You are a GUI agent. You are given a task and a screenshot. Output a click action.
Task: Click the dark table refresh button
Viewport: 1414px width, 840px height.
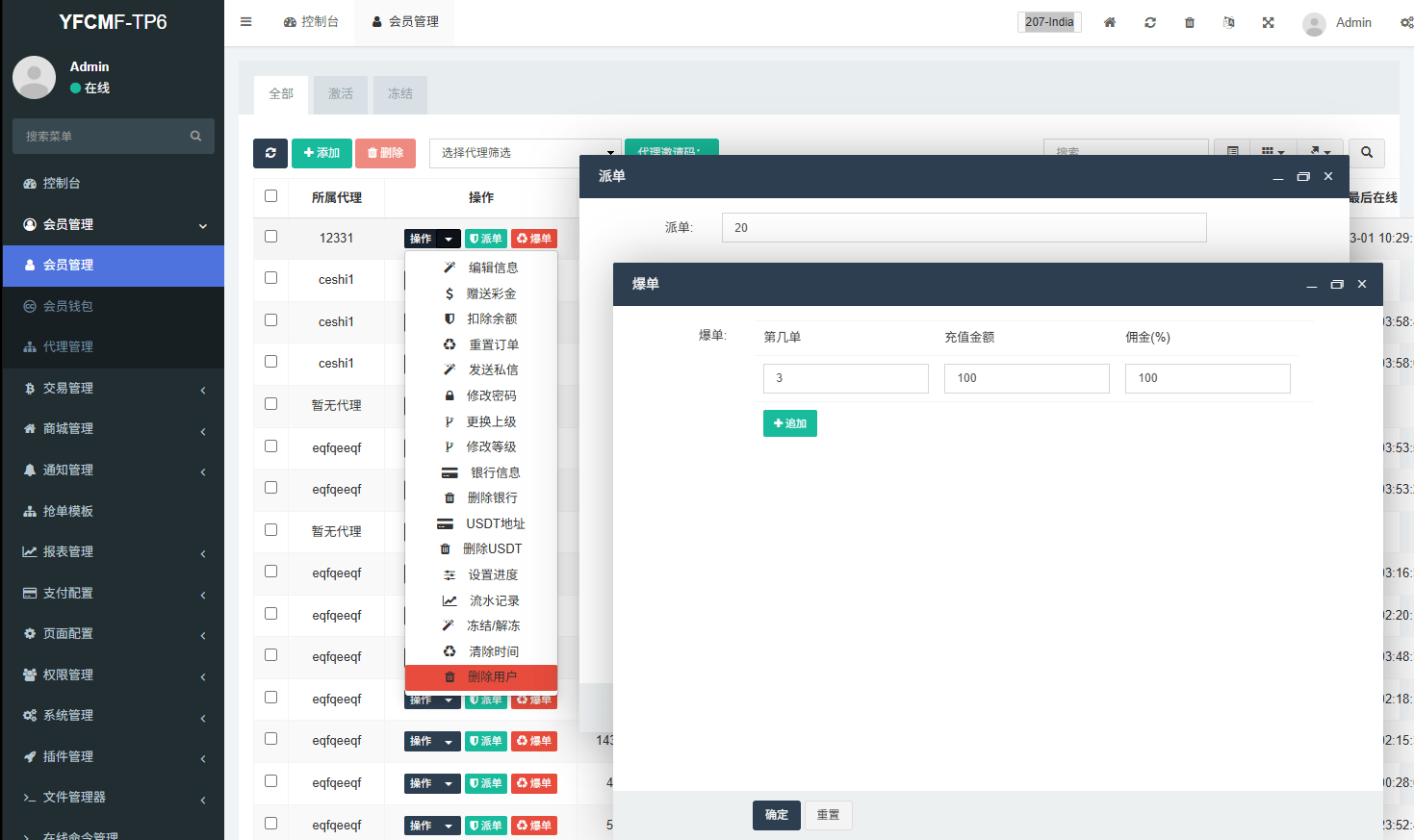click(270, 153)
